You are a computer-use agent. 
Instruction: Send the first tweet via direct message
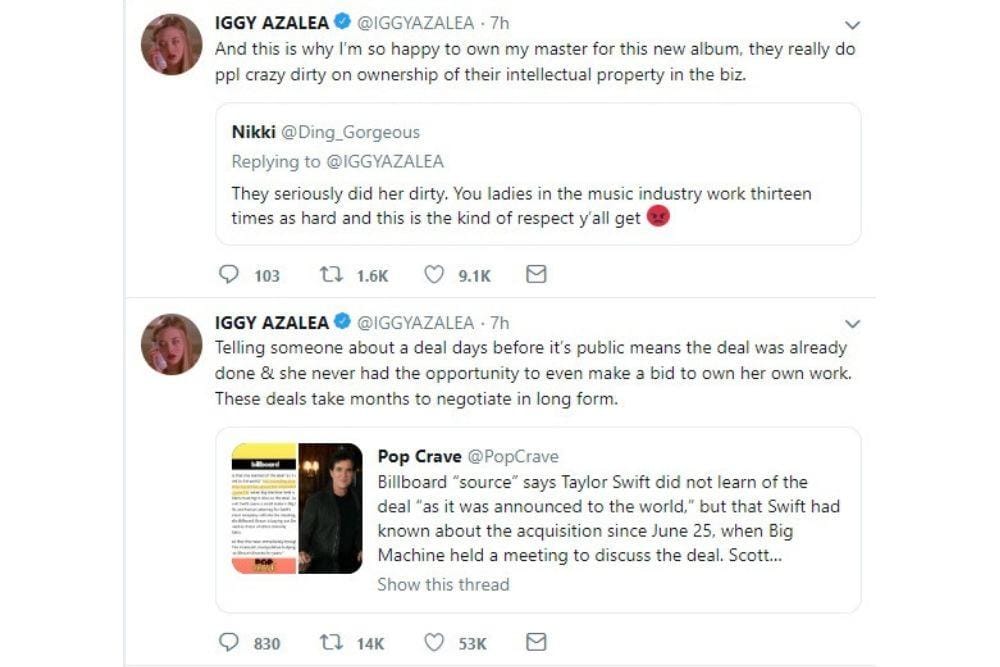(x=536, y=274)
